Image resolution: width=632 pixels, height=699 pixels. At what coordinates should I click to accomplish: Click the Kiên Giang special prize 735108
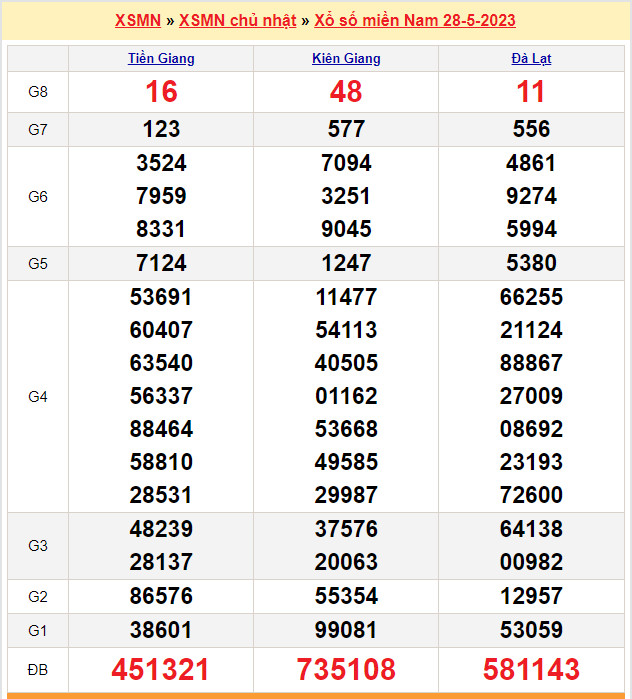coord(346,669)
